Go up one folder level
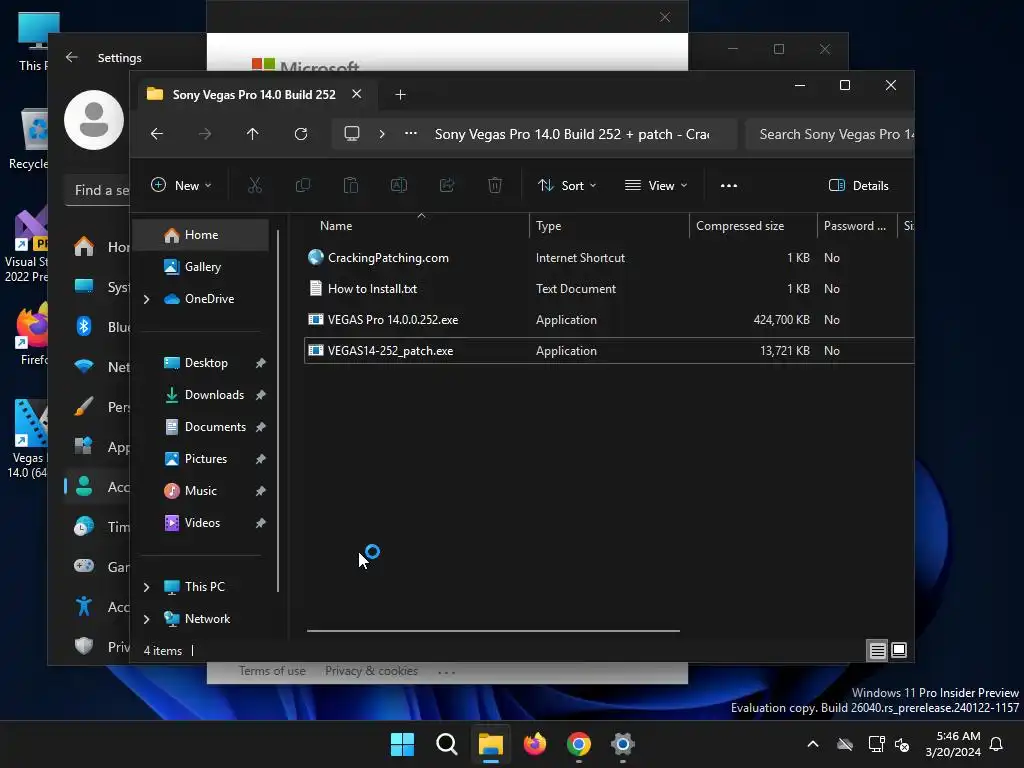The image size is (1024, 768). tap(253, 134)
